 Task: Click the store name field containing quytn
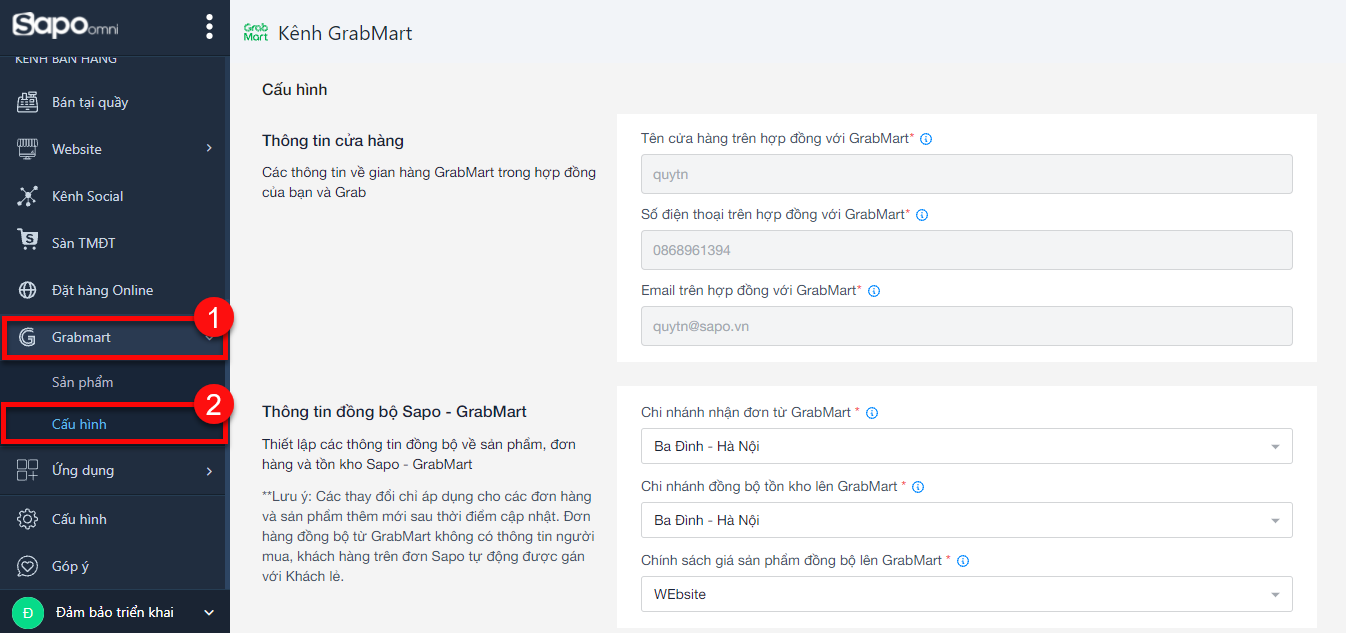coord(966,174)
